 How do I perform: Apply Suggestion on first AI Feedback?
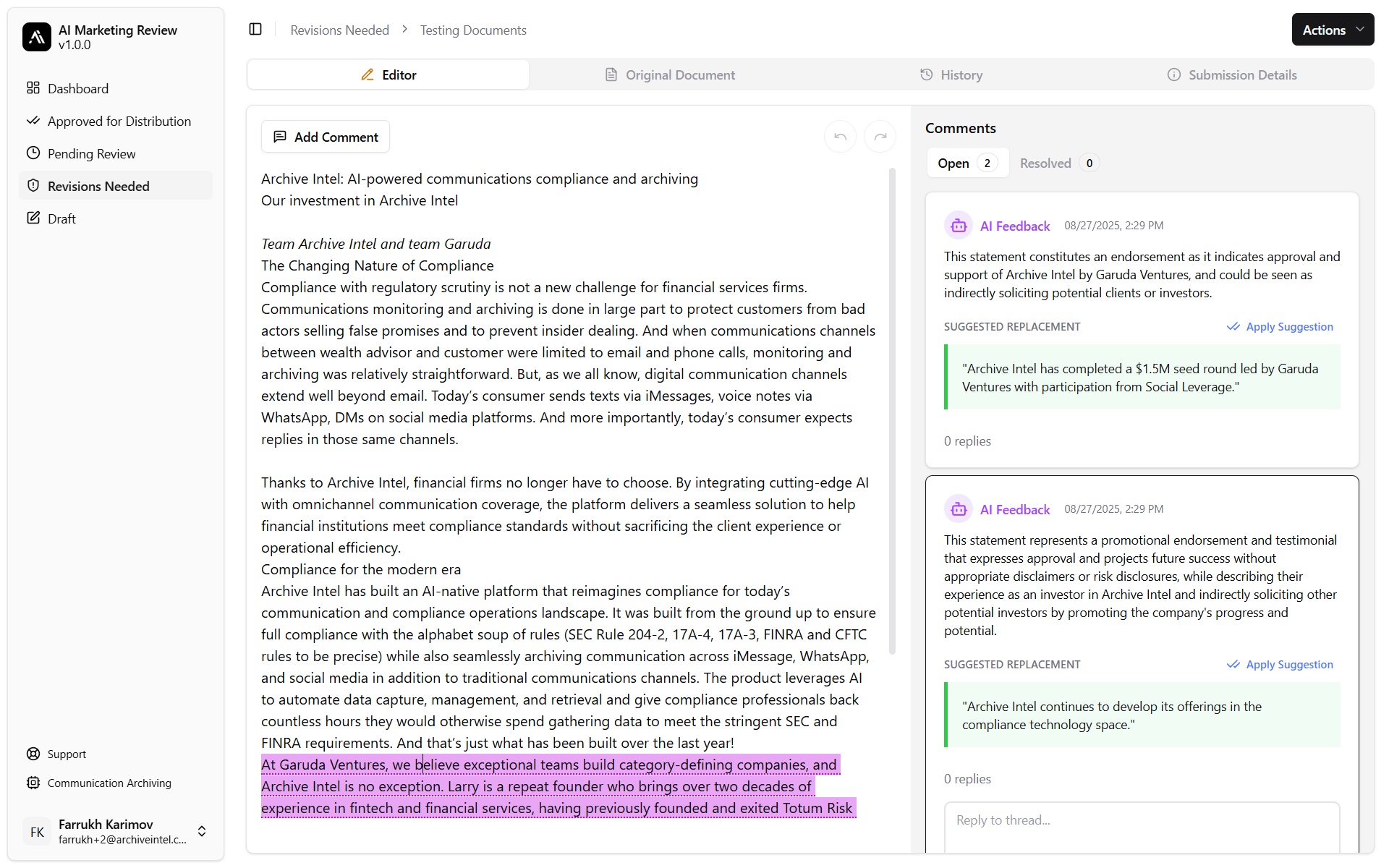[x=1280, y=326]
